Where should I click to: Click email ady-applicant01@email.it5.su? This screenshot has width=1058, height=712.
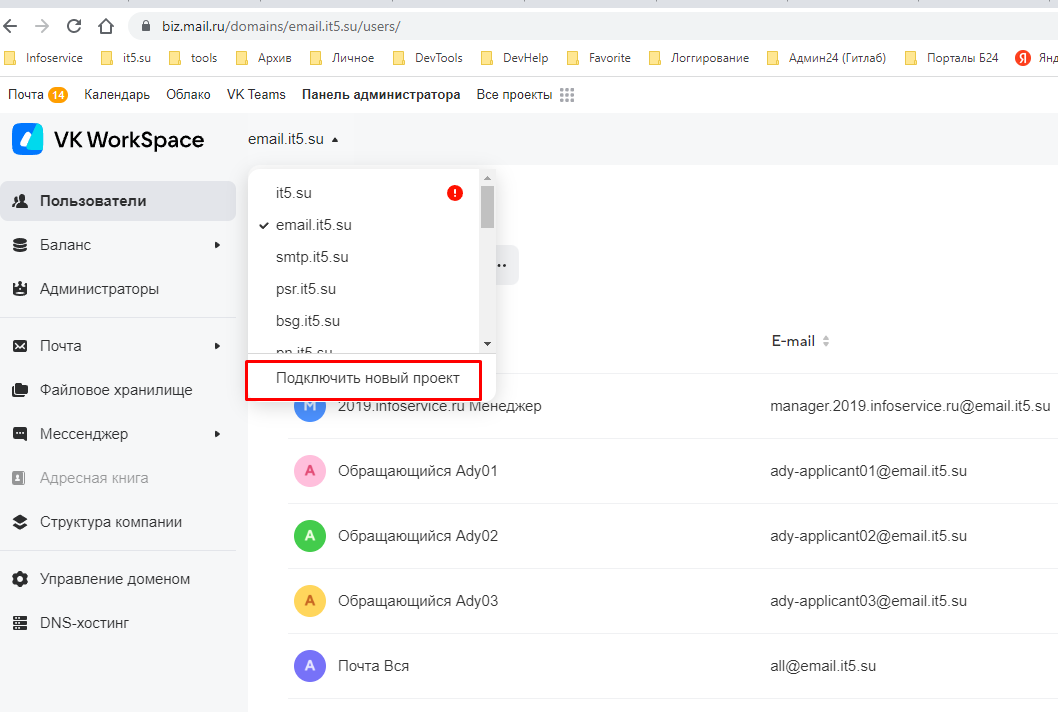868,471
